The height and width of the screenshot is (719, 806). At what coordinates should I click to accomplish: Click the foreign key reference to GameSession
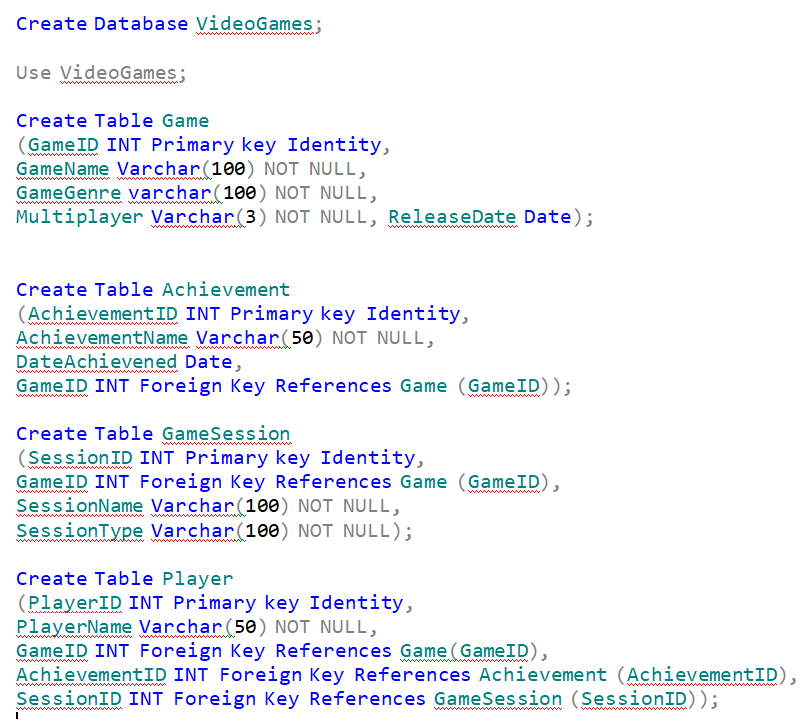[x=497, y=698]
